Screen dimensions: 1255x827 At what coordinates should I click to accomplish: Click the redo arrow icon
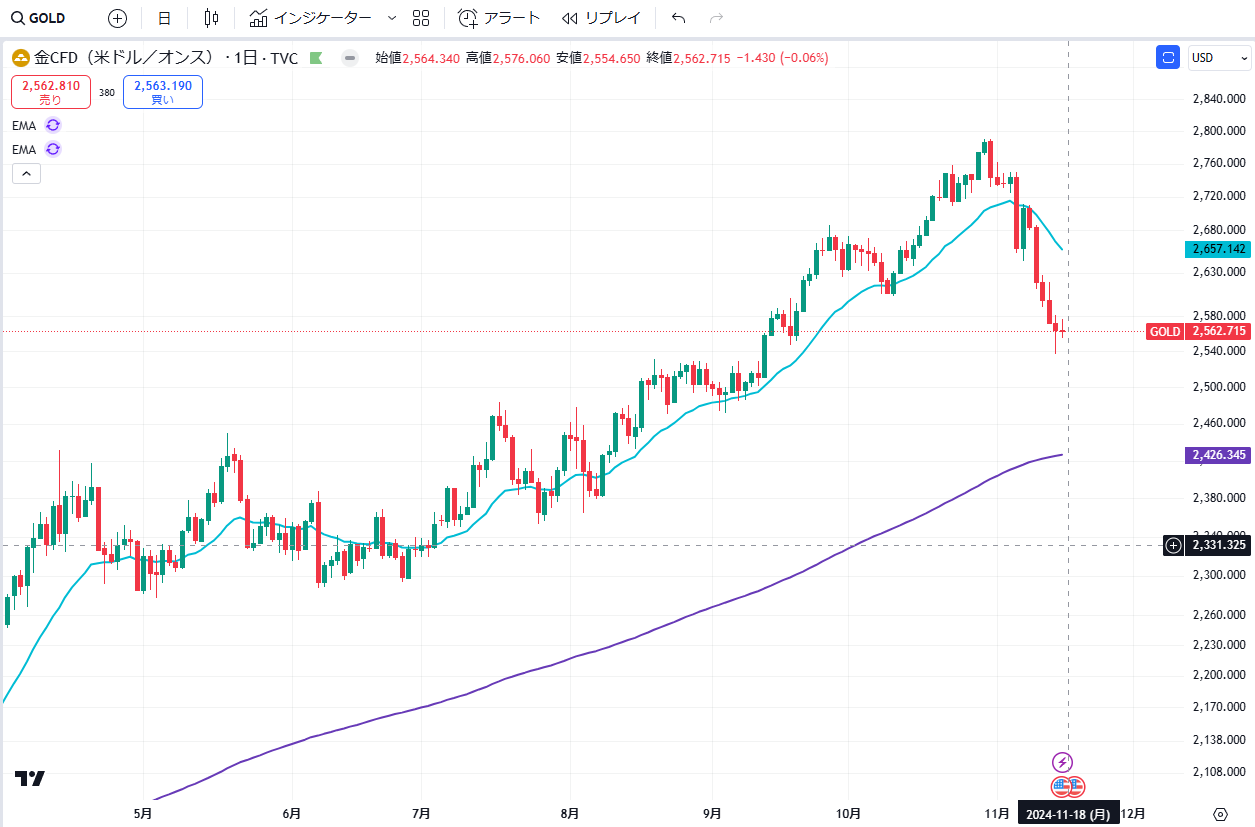click(716, 18)
